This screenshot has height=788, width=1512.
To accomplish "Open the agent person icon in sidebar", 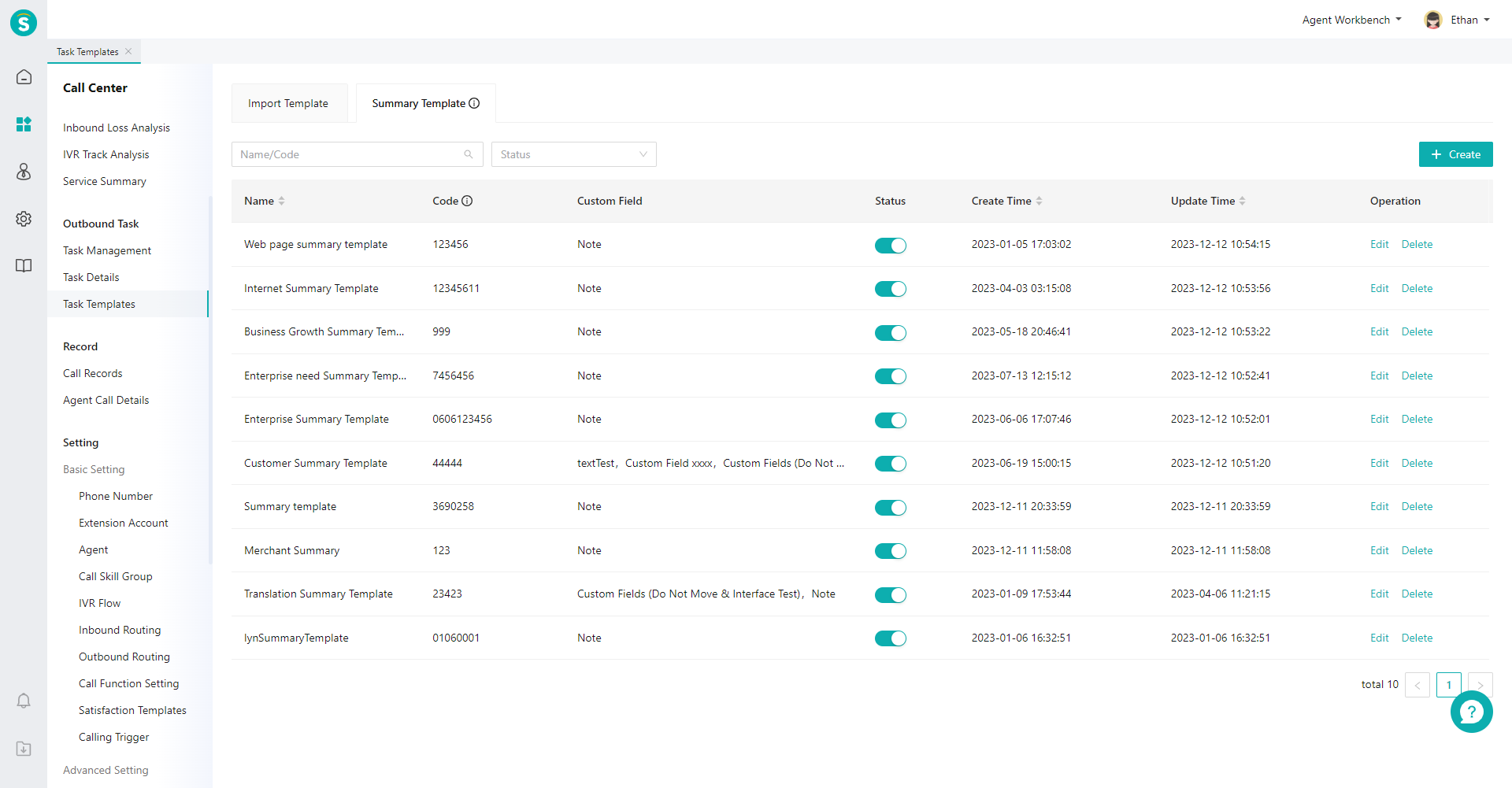I will (24, 172).
